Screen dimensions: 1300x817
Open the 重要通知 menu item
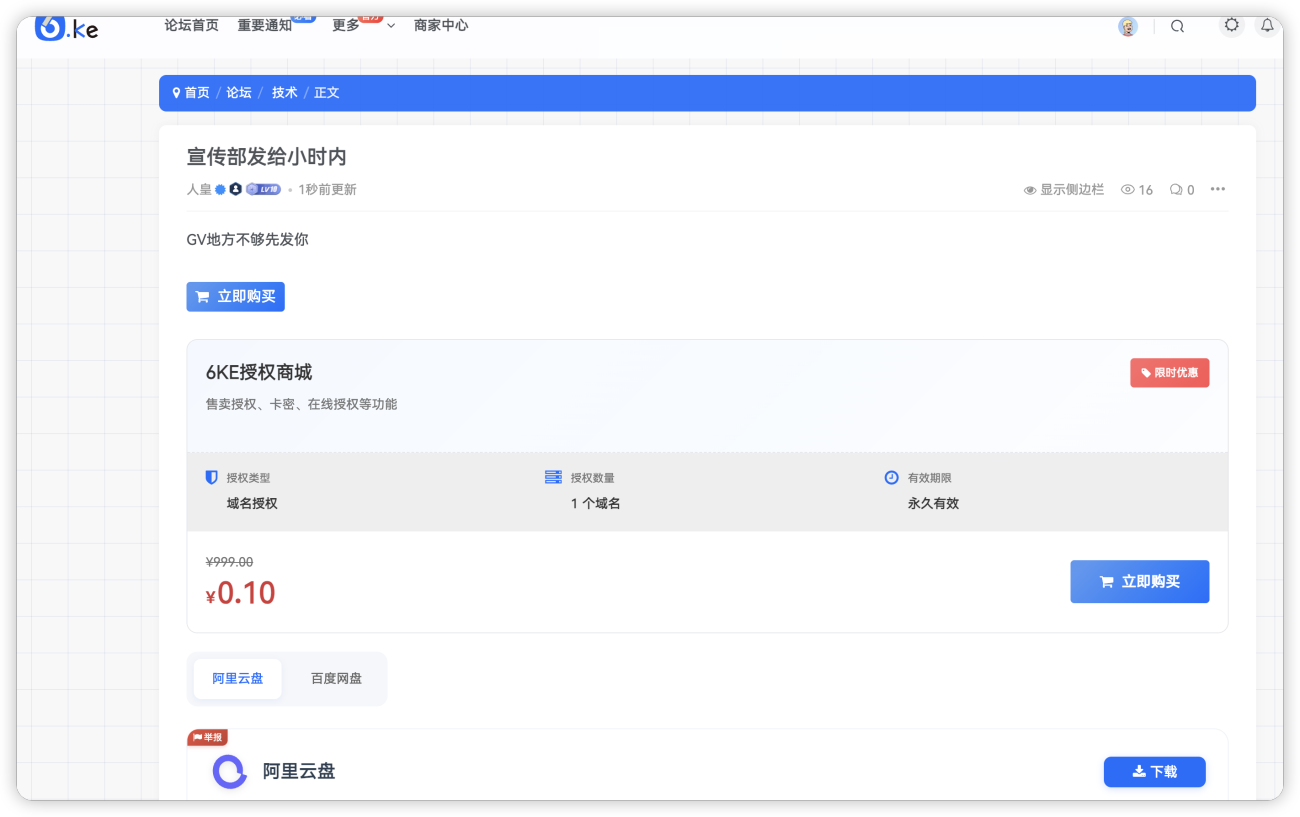263,25
